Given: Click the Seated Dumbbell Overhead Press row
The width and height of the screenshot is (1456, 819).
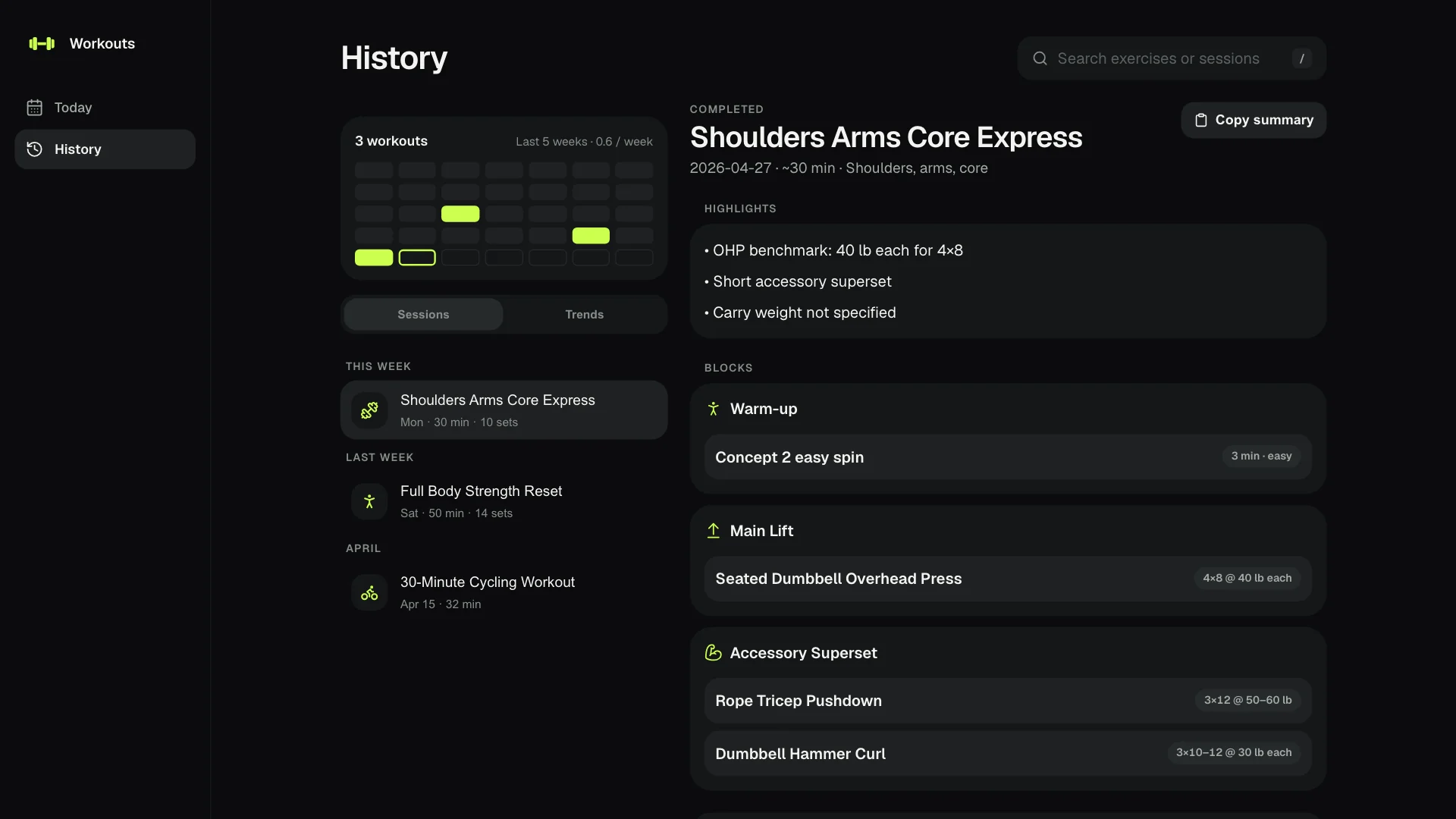Looking at the screenshot, I should point(1008,579).
